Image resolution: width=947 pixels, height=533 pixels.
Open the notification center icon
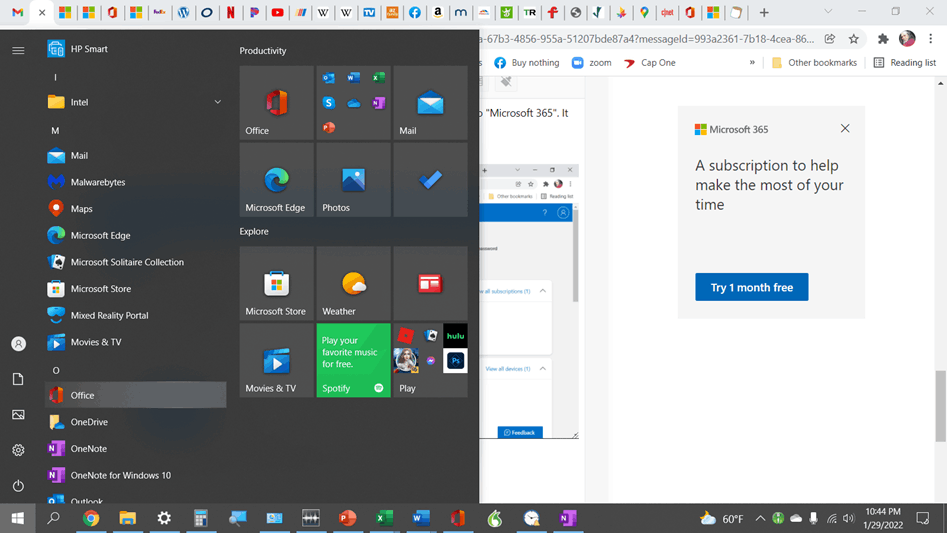coord(923,518)
